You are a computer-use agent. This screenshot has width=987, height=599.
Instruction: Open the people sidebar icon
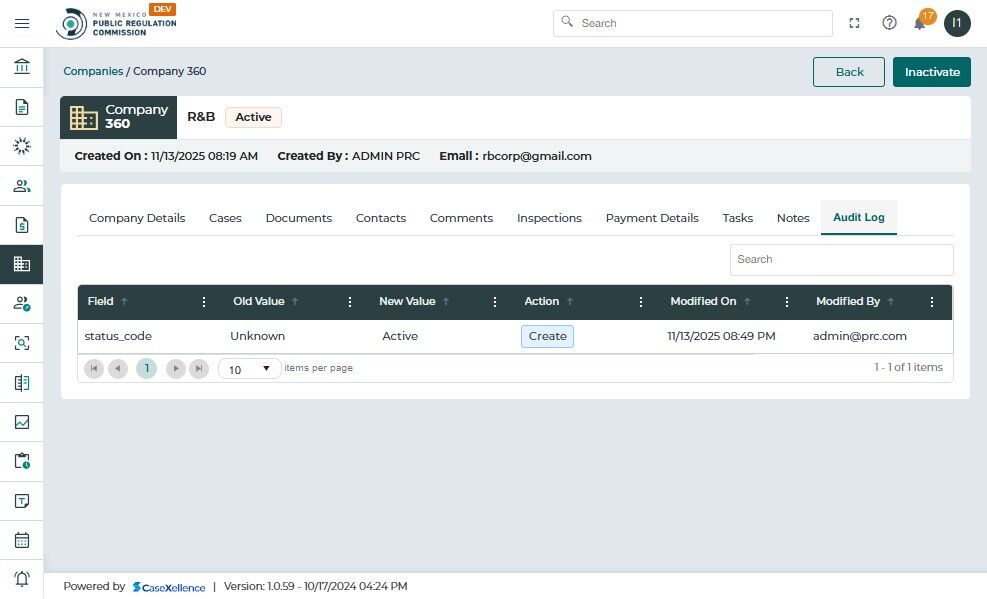[22, 186]
